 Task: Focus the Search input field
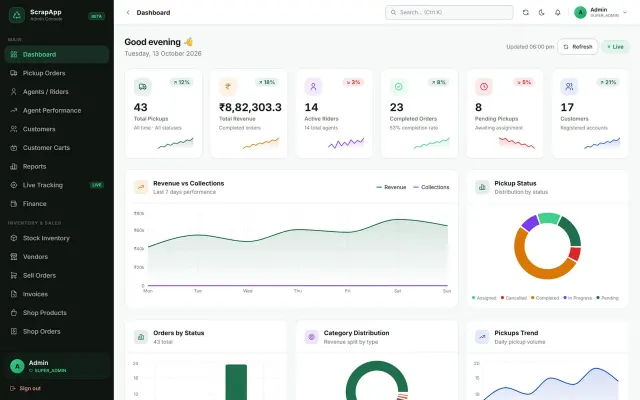[449, 13]
